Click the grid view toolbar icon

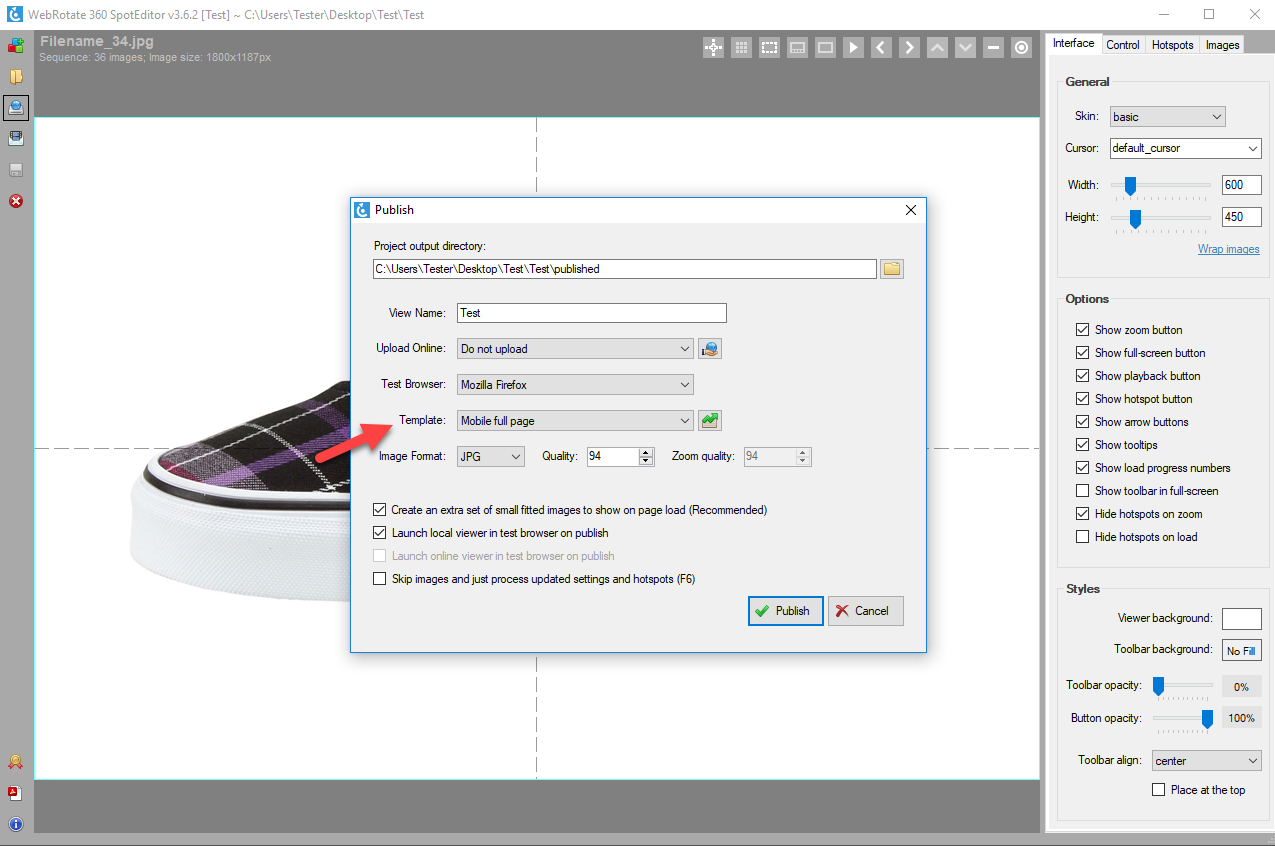741,47
